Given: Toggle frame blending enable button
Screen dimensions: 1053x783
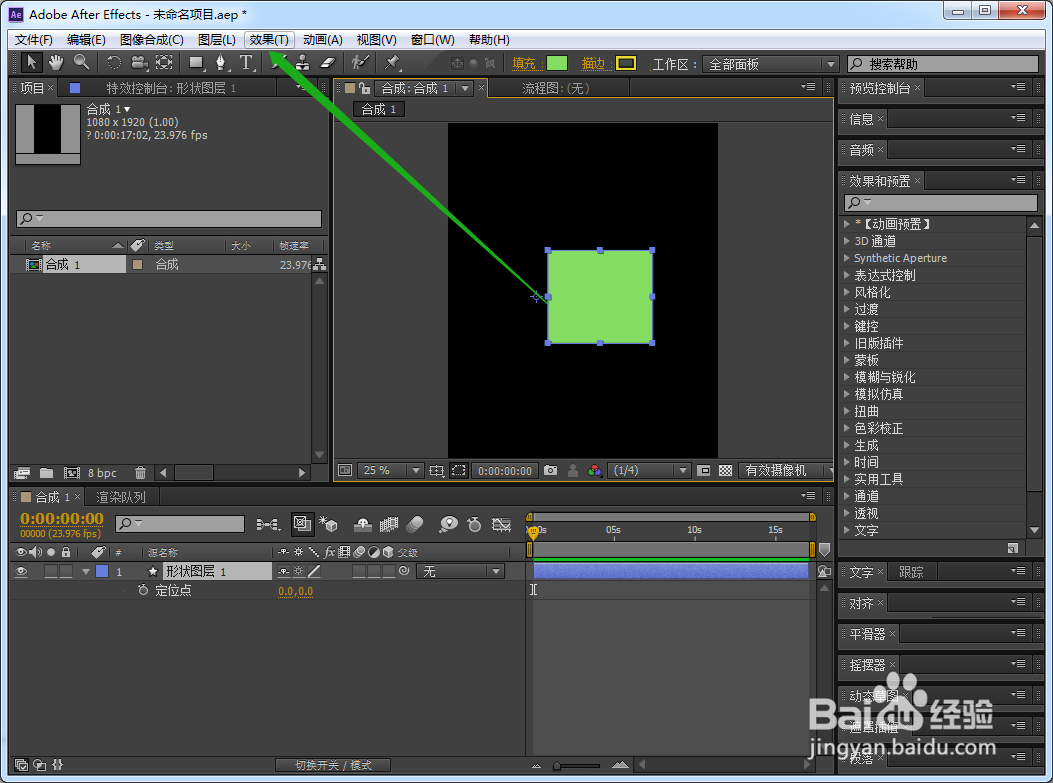Looking at the screenshot, I should (x=389, y=524).
